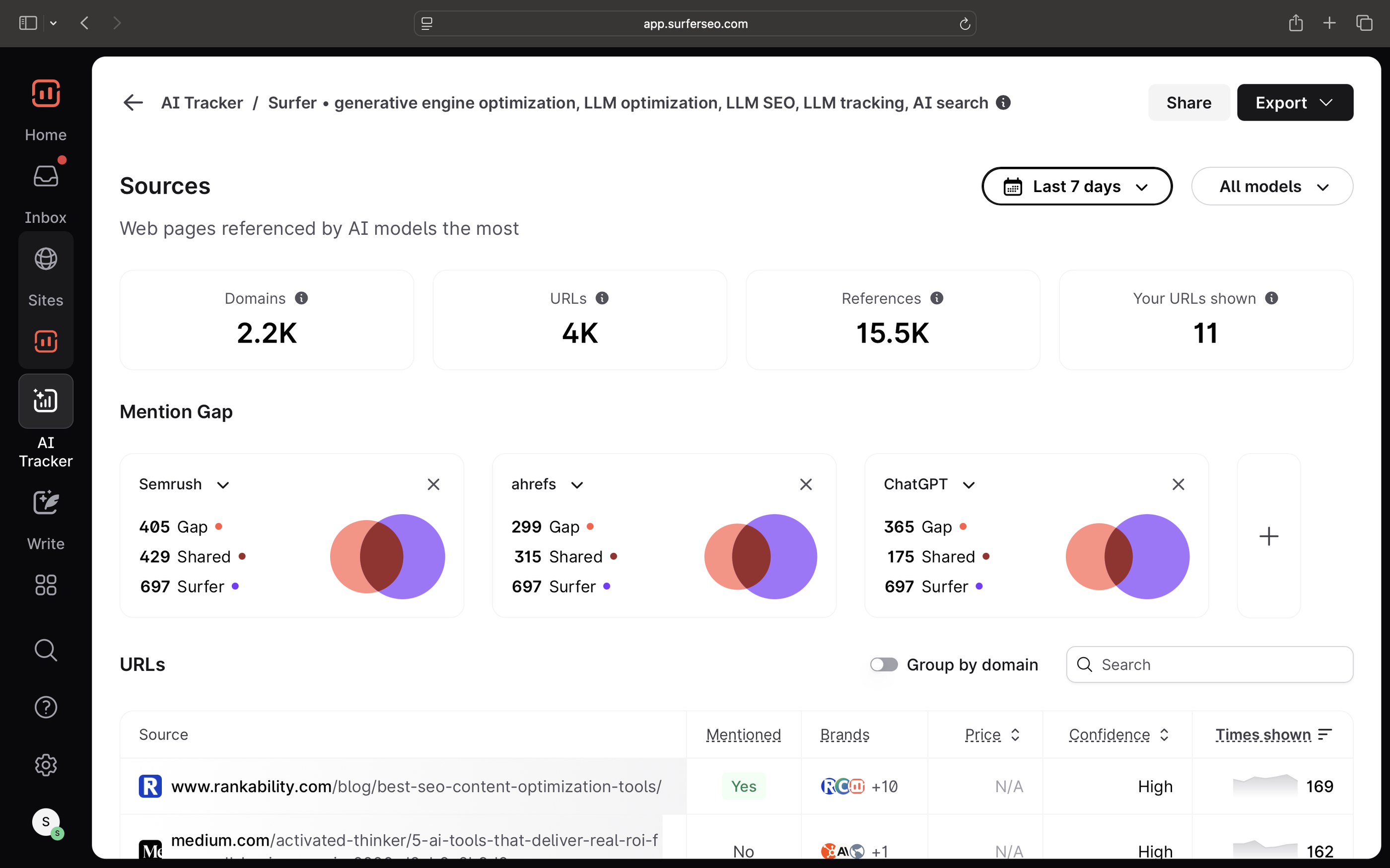Open the help icon near the bottom sidebar
The height and width of the screenshot is (868, 1390).
[x=45, y=707]
